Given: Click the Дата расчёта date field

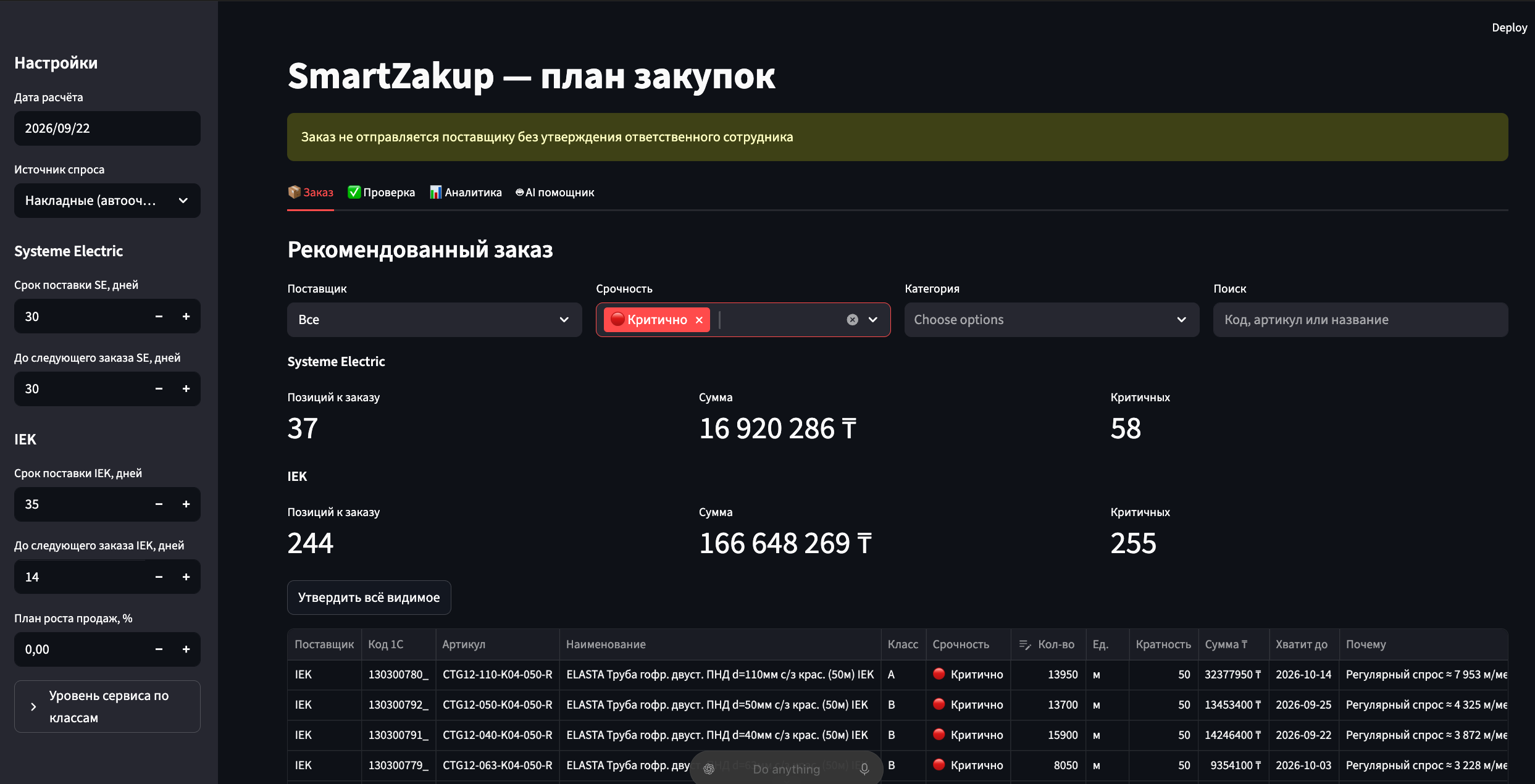Looking at the screenshot, I should pyautogui.click(x=107, y=128).
